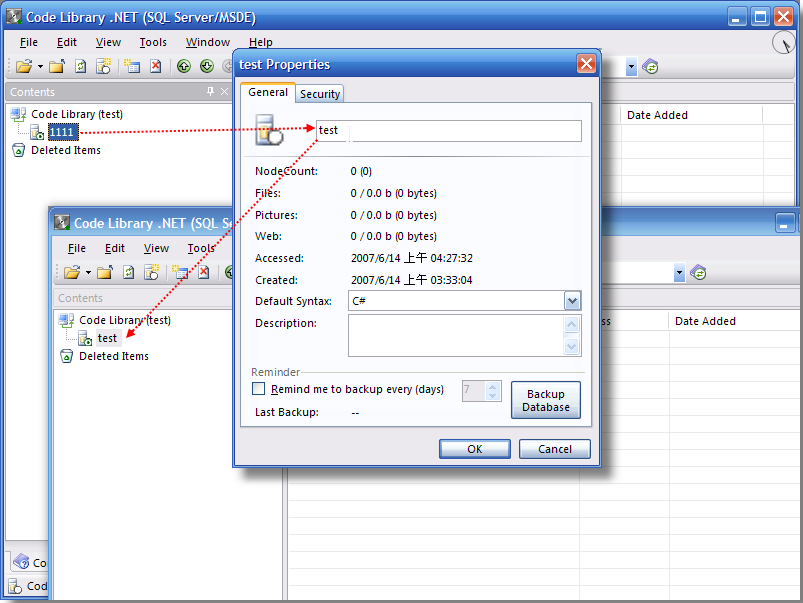Open the dropdown arrow beside bottom window's Open icon

88,273
